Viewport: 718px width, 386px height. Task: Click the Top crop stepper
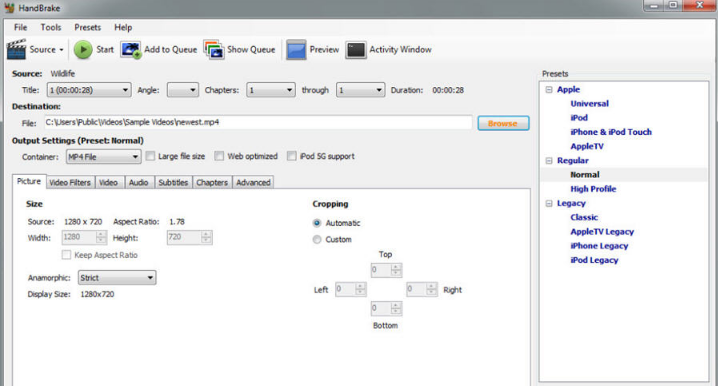click(386, 270)
